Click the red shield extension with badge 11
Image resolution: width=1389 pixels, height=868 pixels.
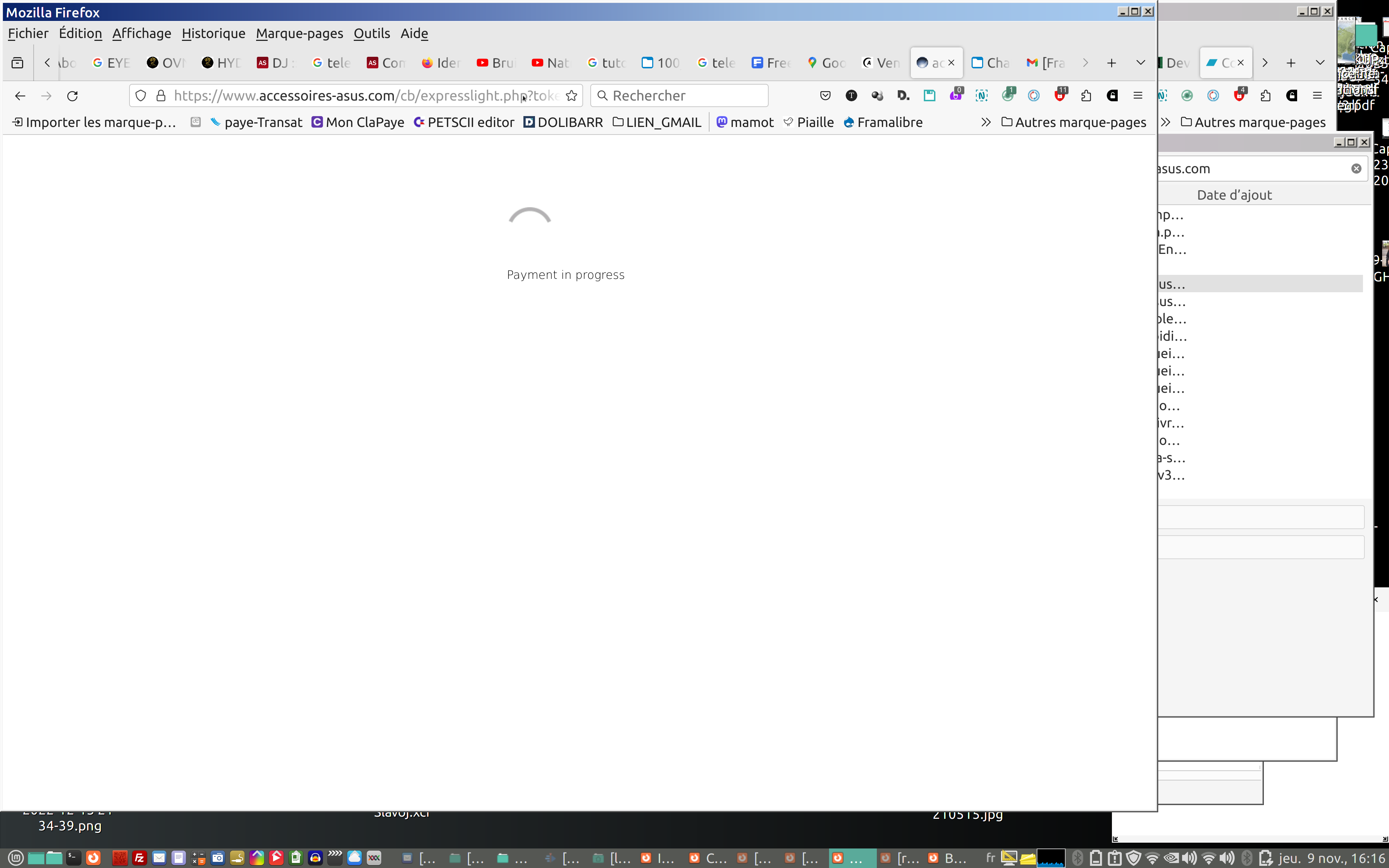point(1060,96)
